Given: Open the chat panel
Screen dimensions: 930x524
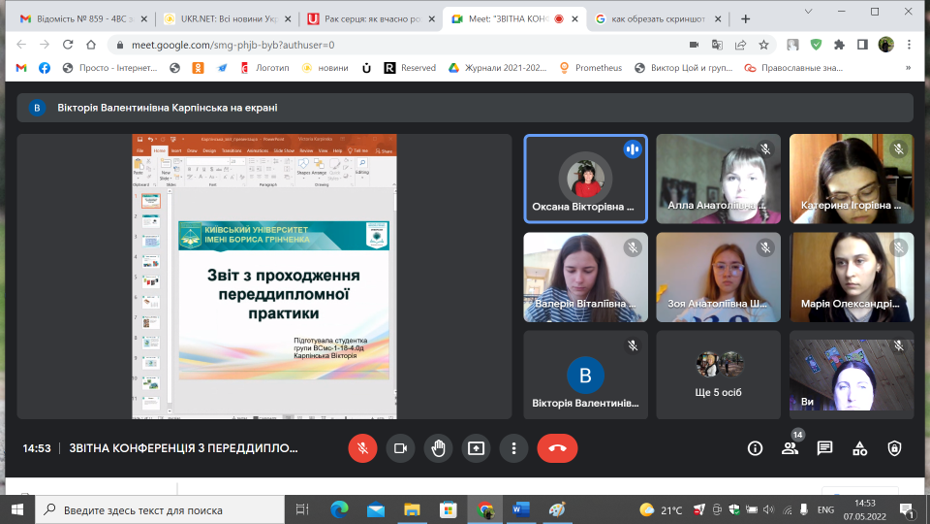Looking at the screenshot, I should (x=825, y=448).
